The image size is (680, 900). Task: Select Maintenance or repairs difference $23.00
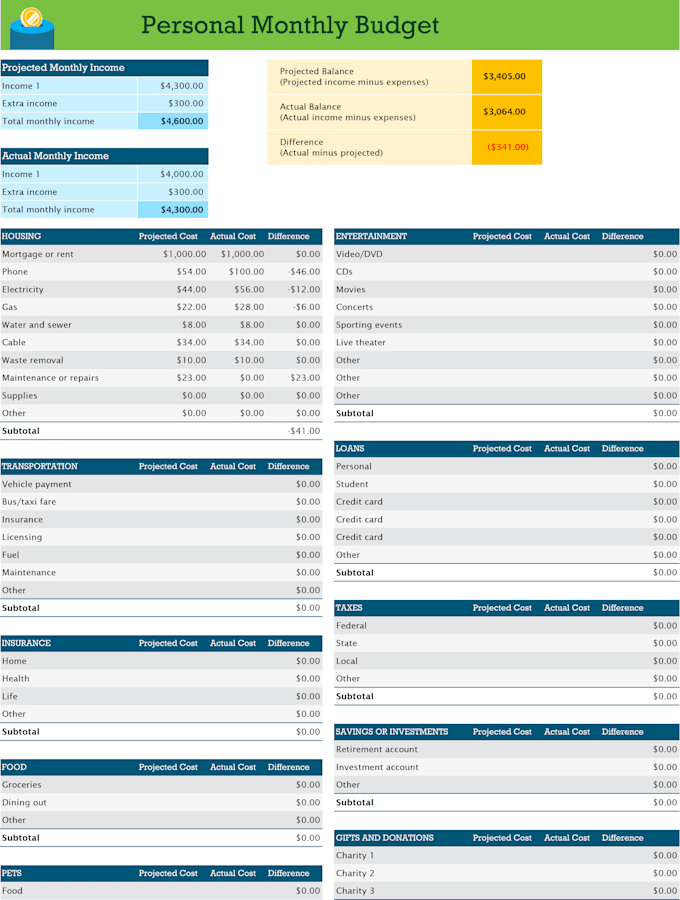pyautogui.click(x=305, y=378)
